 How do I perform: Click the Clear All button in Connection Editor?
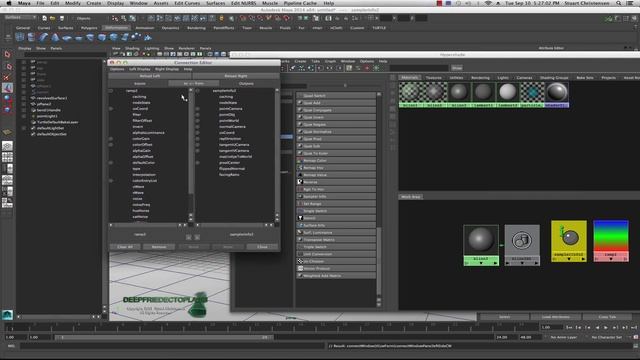(x=125, y=247)
